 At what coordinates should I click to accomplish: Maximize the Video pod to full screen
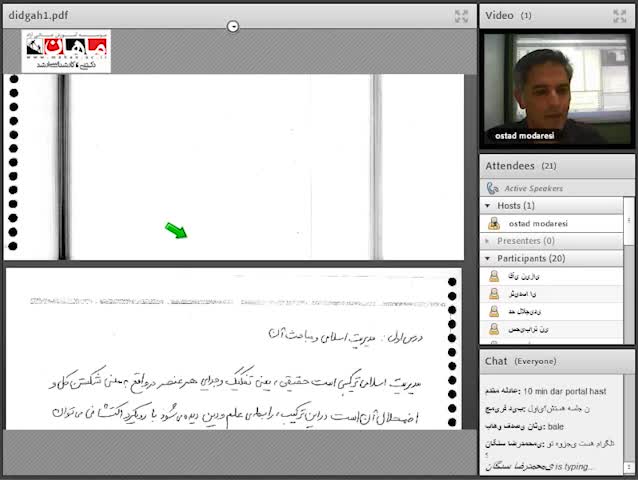619,16
